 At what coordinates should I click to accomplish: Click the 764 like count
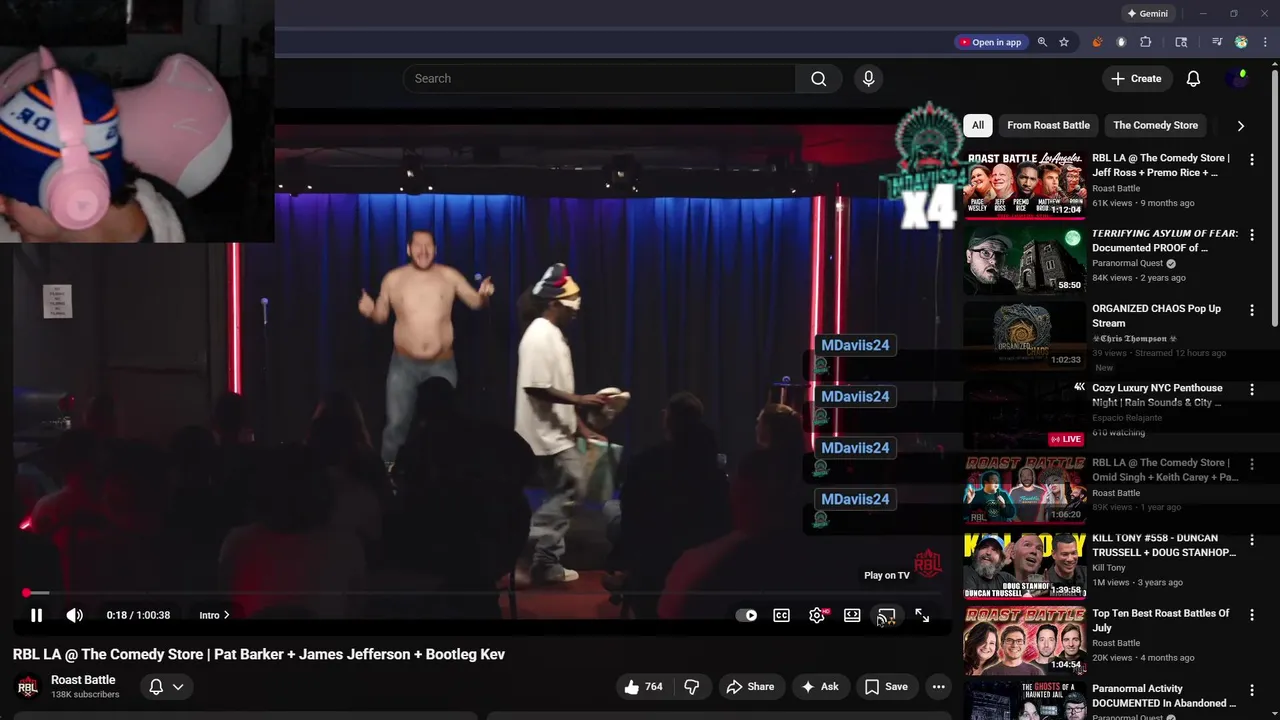[x=653, y=687]
